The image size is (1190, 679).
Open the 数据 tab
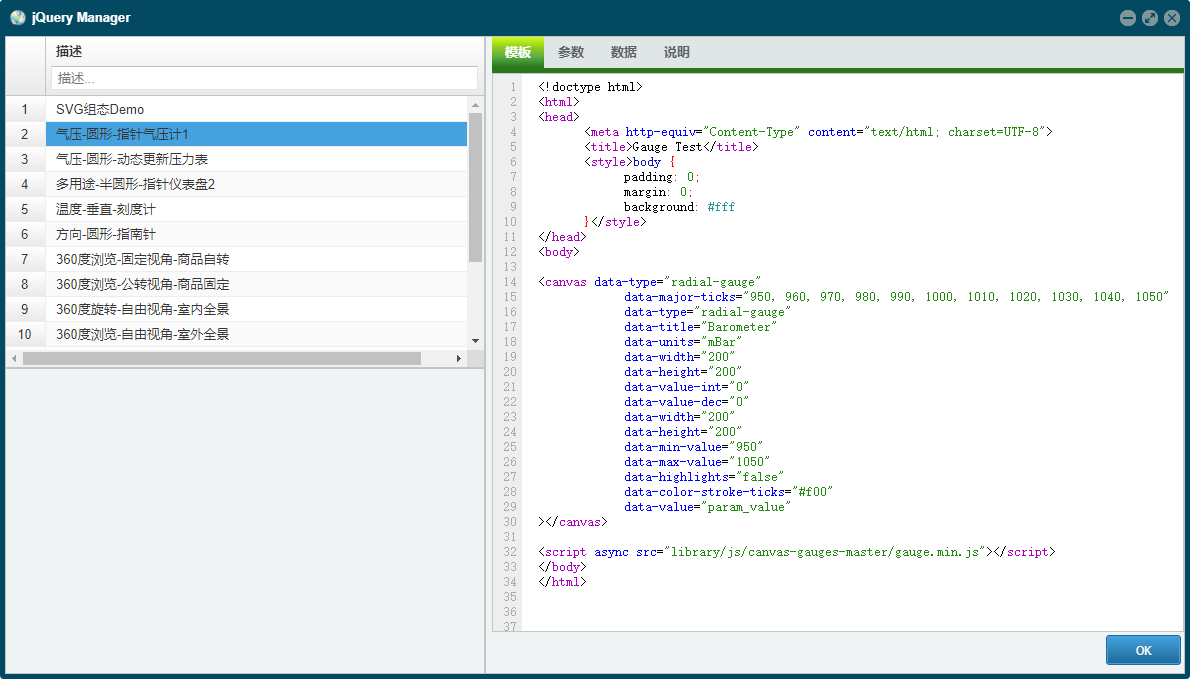coord(624,52)
